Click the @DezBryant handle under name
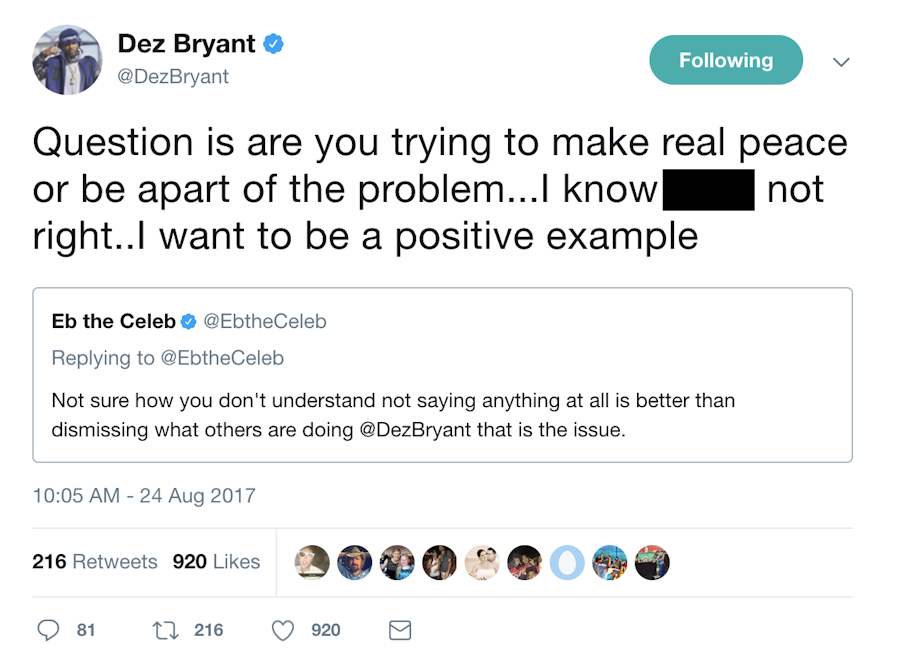The image size is (900, 655). 173,76
